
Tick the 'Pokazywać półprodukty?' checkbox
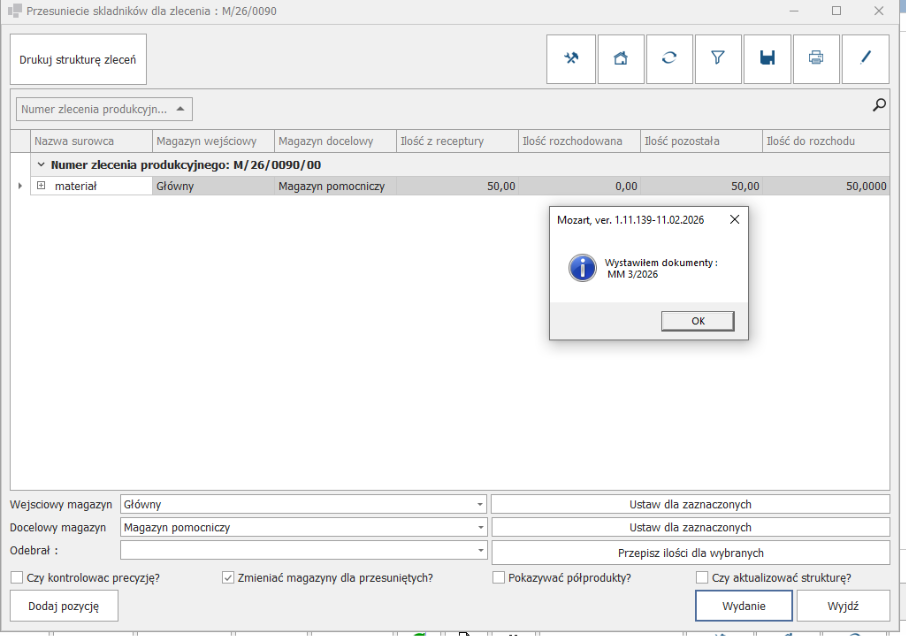499,577
